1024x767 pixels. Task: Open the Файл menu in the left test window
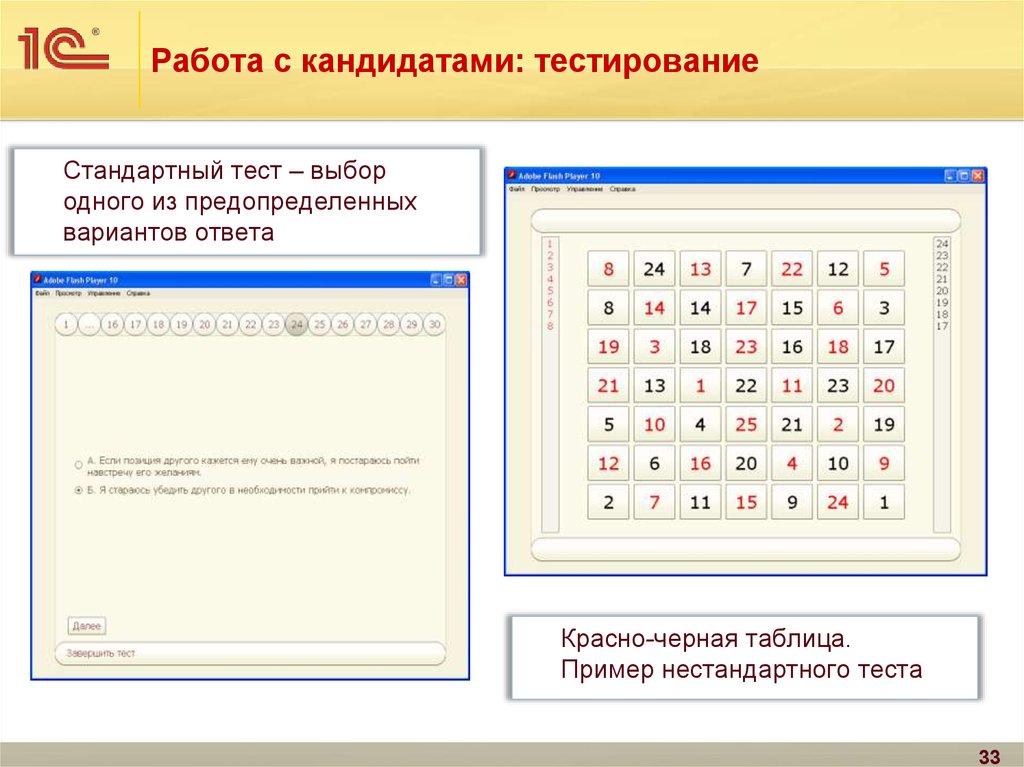pyautogui.click(x=42, y=294)
